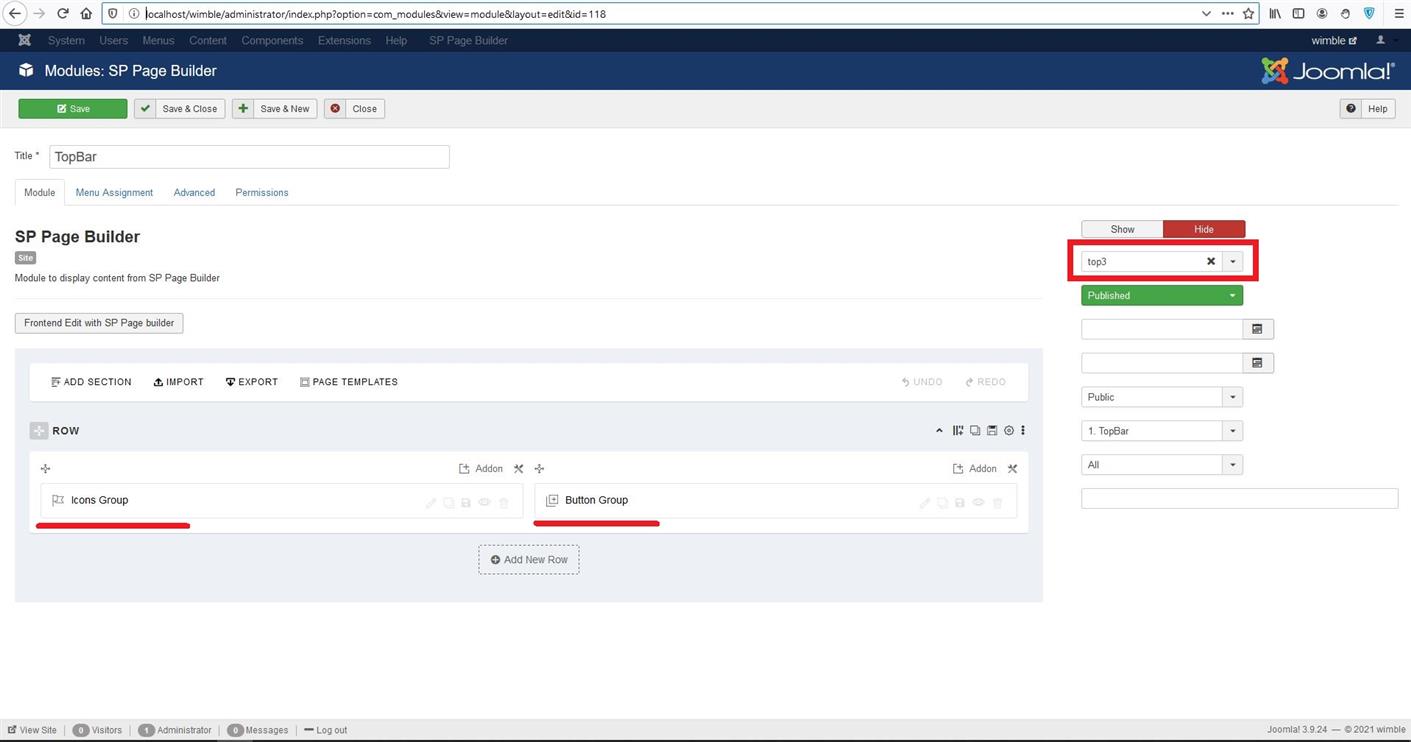Screen dimensions: 1411x742
Task: Toggle the Firefox sidebar view icon
Action: (x=1298, y=14)
